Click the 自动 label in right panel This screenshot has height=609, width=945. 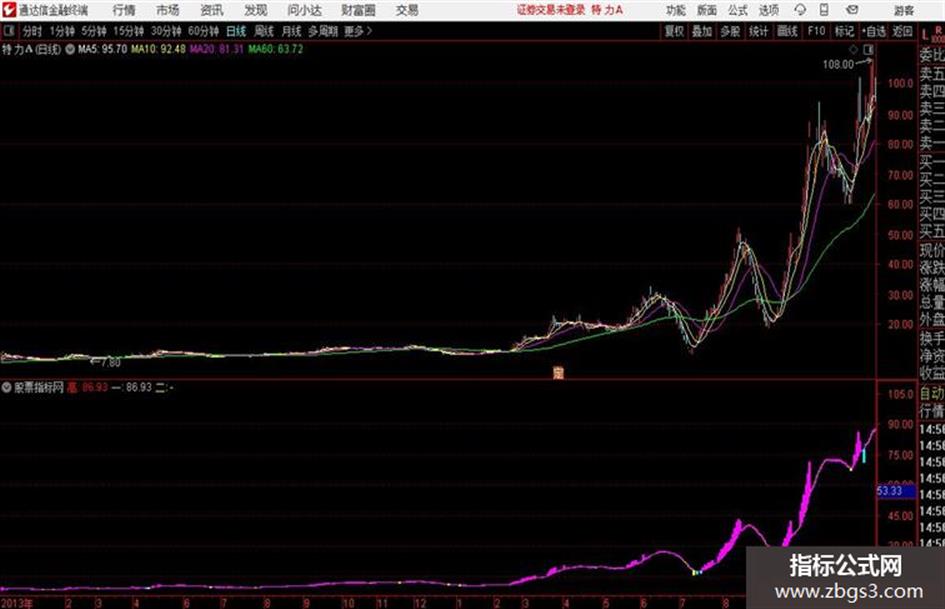point(932,394)
